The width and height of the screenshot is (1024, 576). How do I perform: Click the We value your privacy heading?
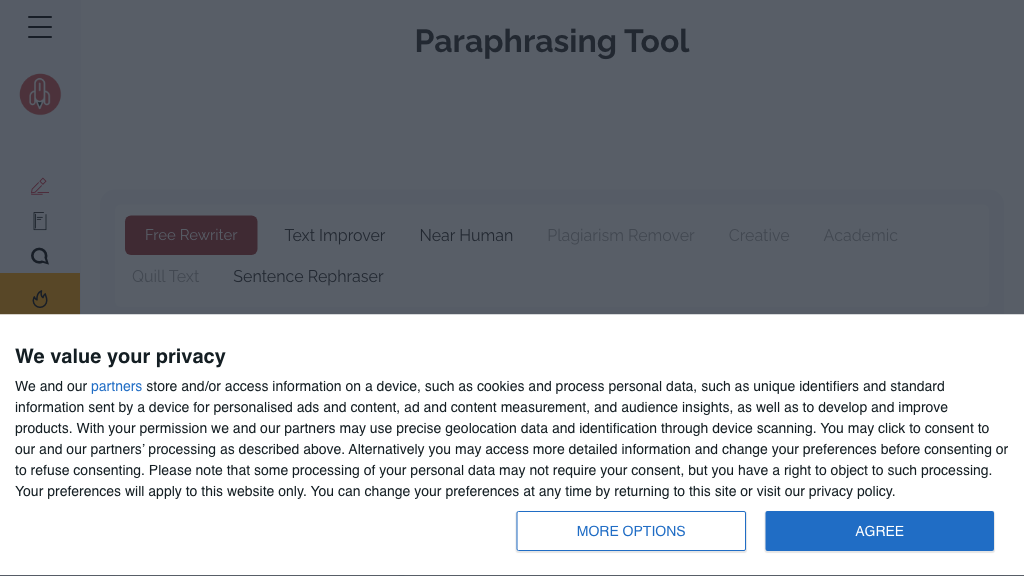(x=120, y=356)
